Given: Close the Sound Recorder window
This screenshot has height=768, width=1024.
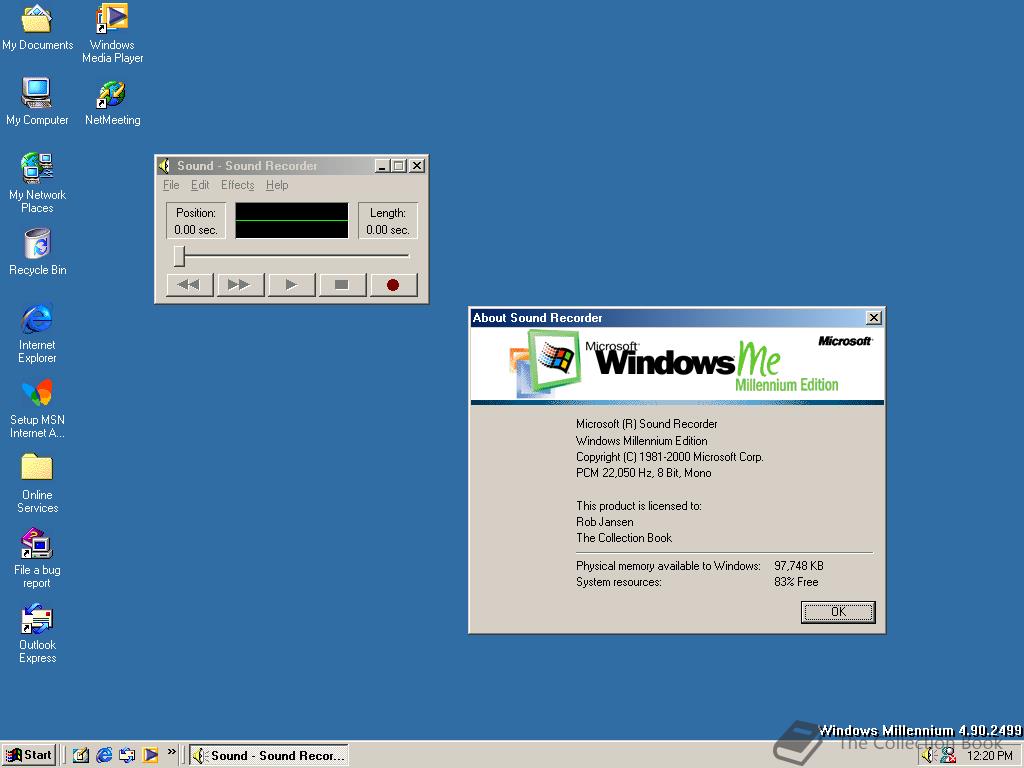Looking at the screenshot, I should point(417,166).
